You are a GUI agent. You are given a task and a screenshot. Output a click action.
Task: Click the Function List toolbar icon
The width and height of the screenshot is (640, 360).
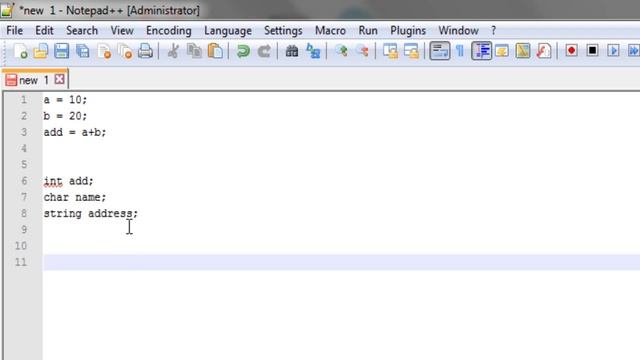(544, 51)
